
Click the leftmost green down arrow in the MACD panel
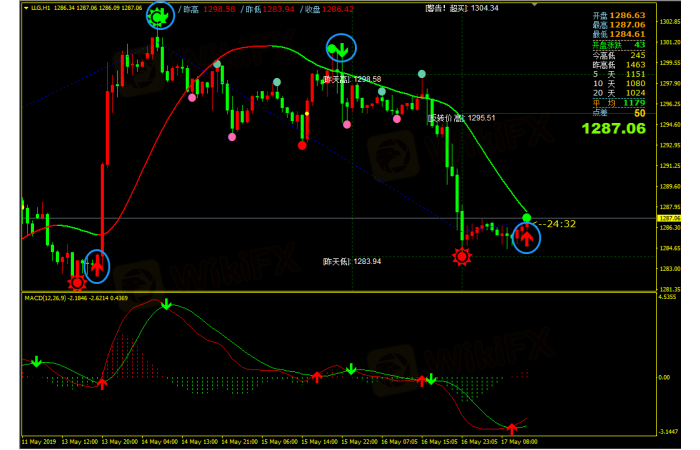pyautogui.click(x=36, y=361)
